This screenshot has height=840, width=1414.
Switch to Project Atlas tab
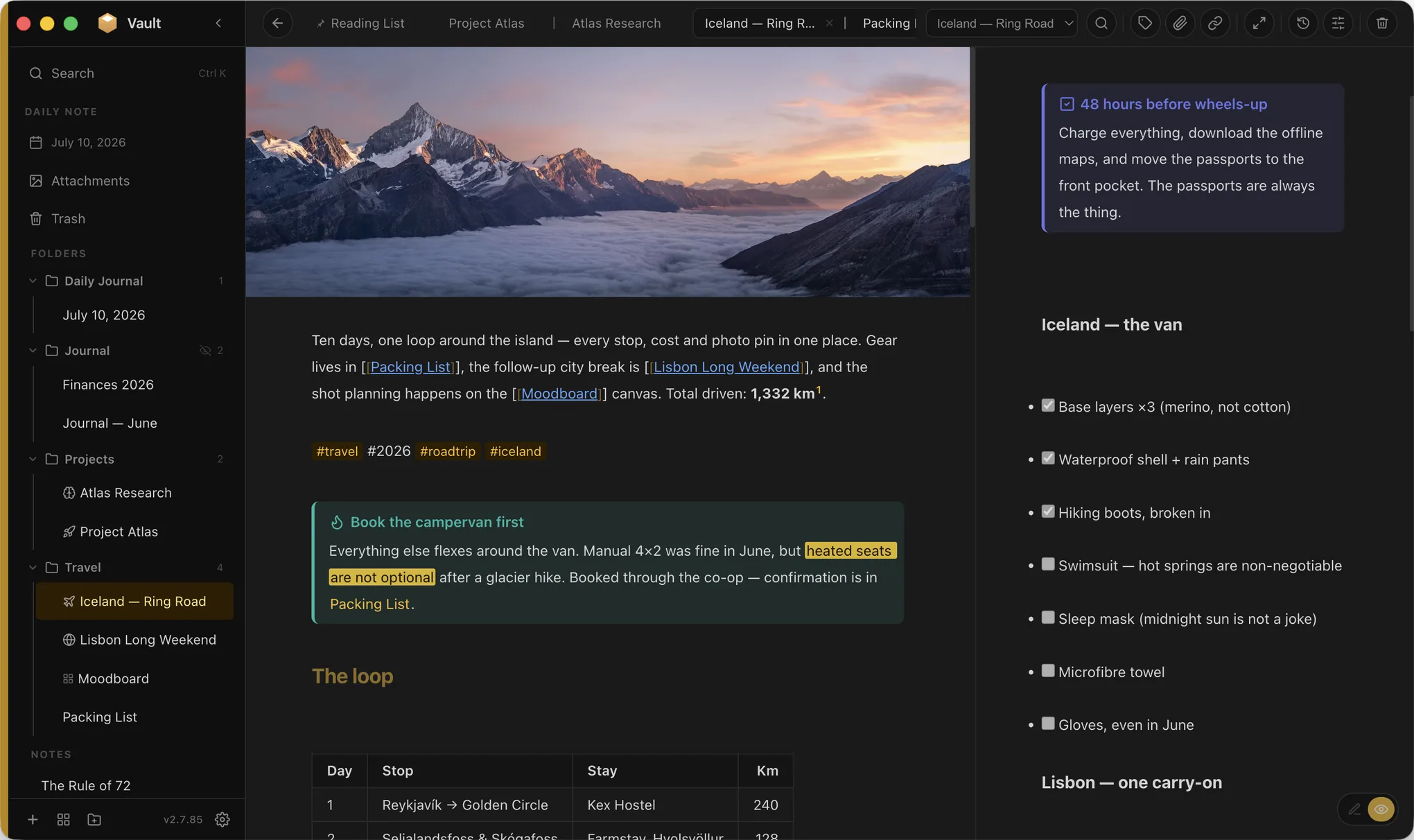point(487,23)
